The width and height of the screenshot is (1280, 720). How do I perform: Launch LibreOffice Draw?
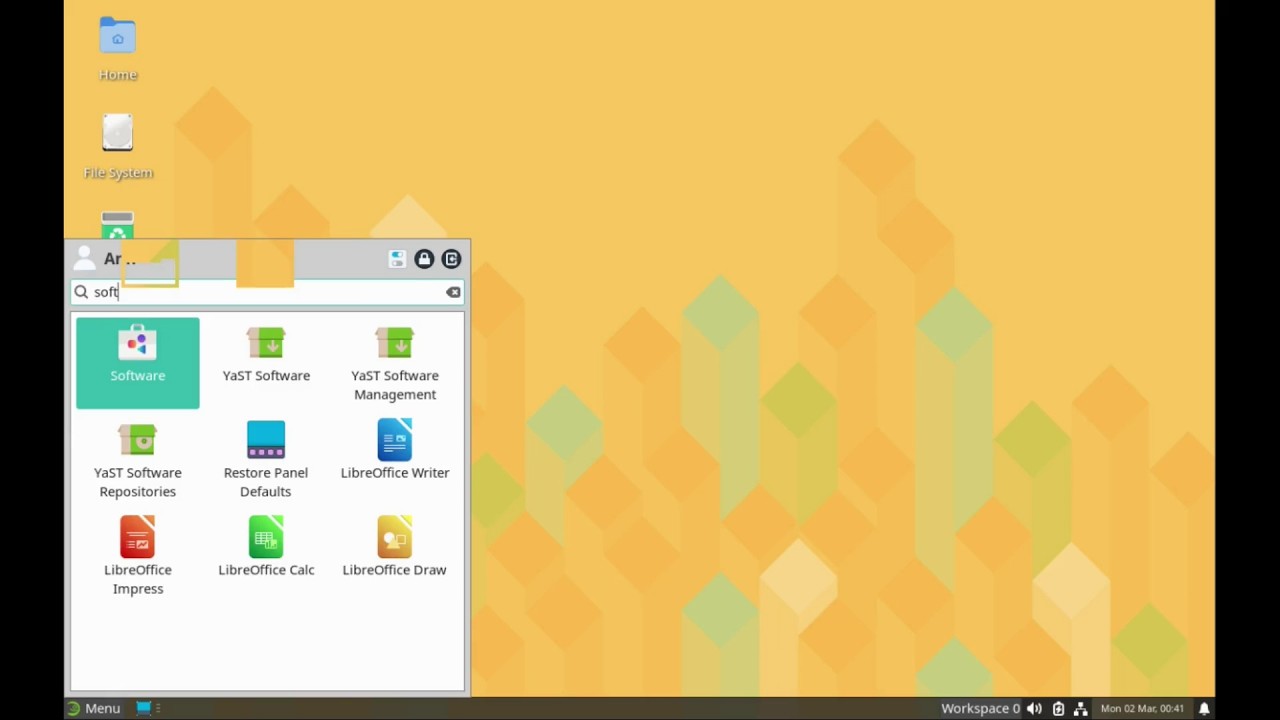pyautogui.click(x=395, y=548)
